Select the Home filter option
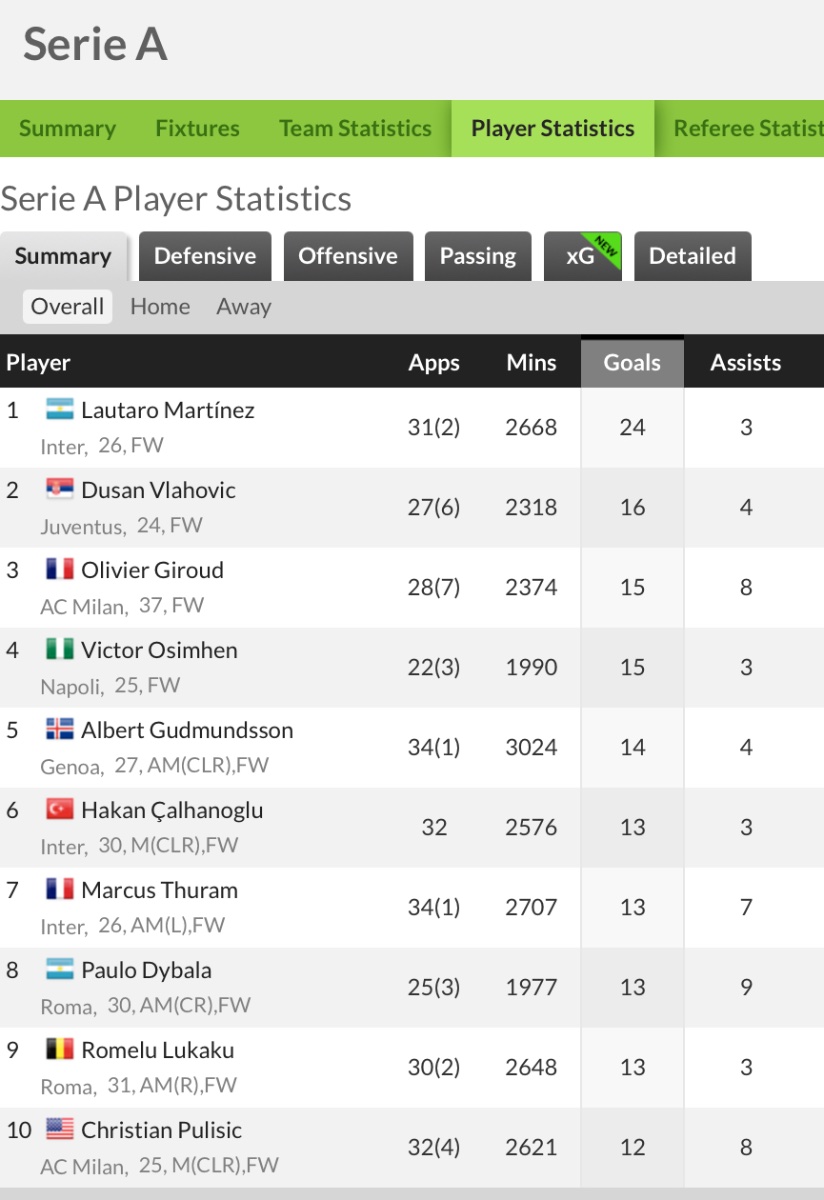This screenshot has height=1200, width=824. pos(160,307)
